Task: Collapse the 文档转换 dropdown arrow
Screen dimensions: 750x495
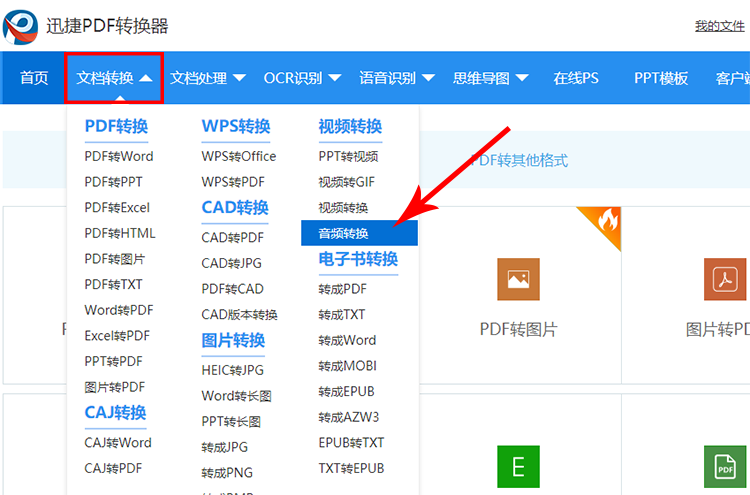Action: pyautogui.click(x=146, y=78)
